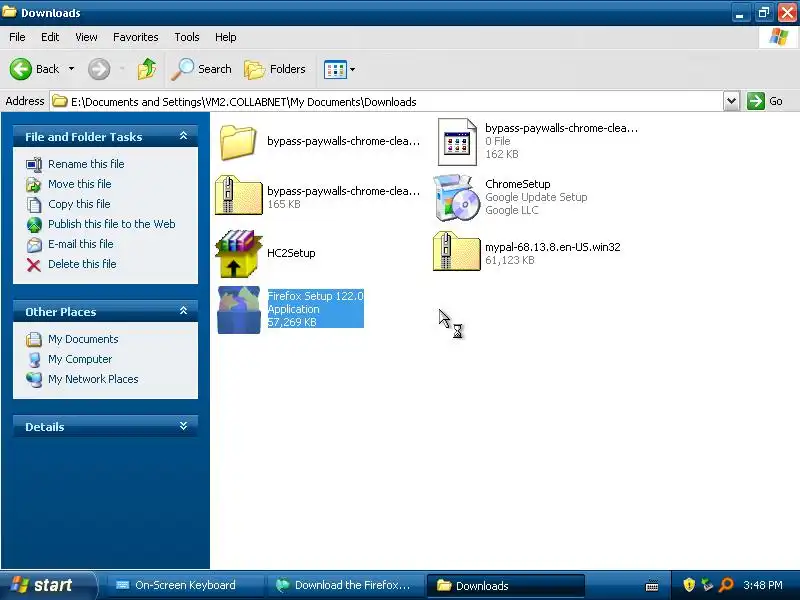Collapse the File and Folder Tasks panel

click(x=183, y=136)
